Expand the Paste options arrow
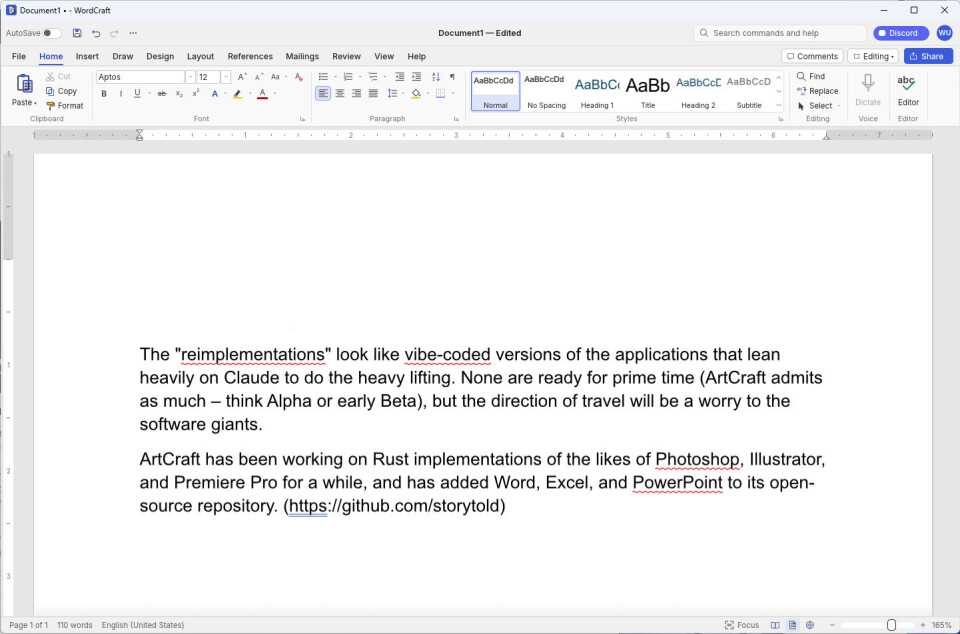Image resolution: width=960 pixels, height=634 pixels. tap(36, 103)
